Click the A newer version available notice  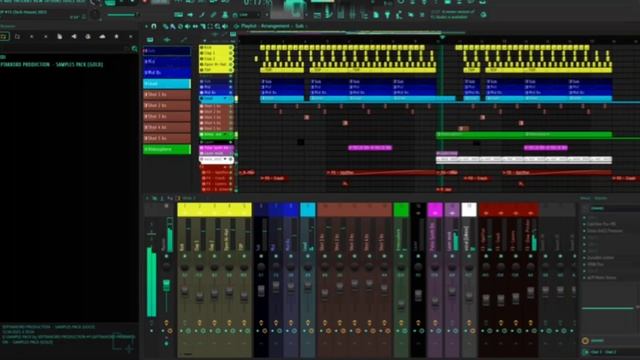coord(453,15)
